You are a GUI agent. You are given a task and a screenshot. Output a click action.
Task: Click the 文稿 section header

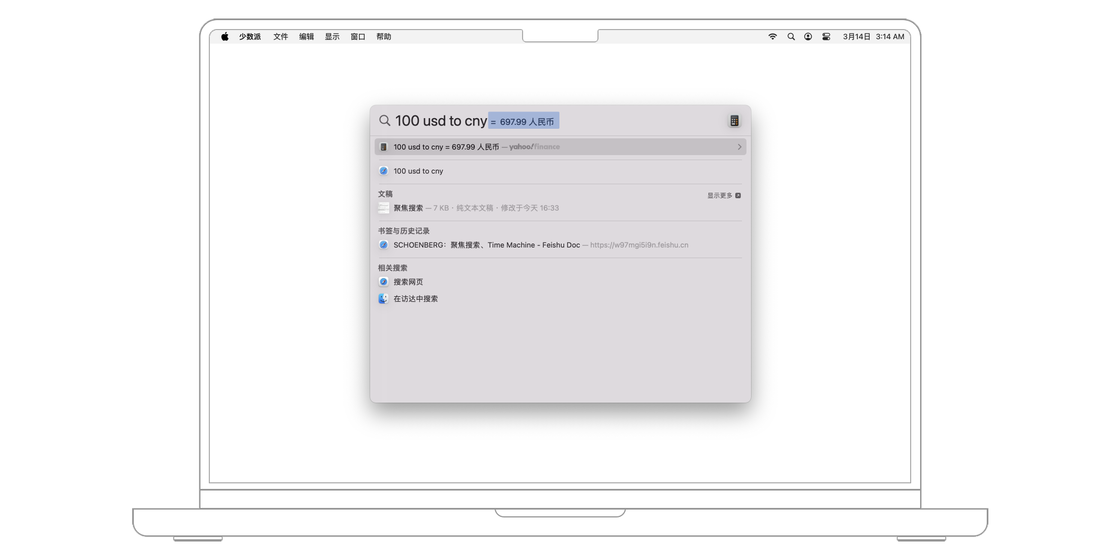386,194
